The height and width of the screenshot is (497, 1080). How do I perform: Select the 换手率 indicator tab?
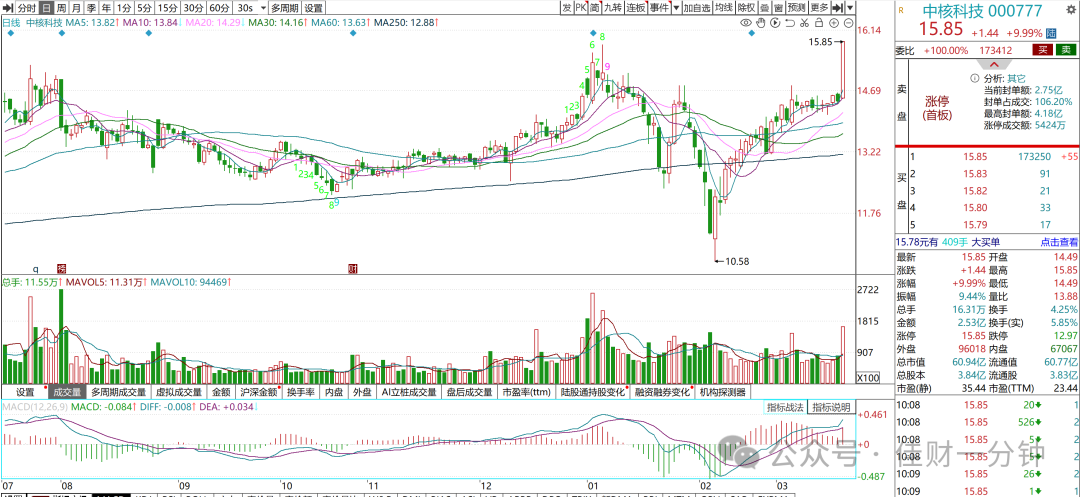tap(301, 392)
